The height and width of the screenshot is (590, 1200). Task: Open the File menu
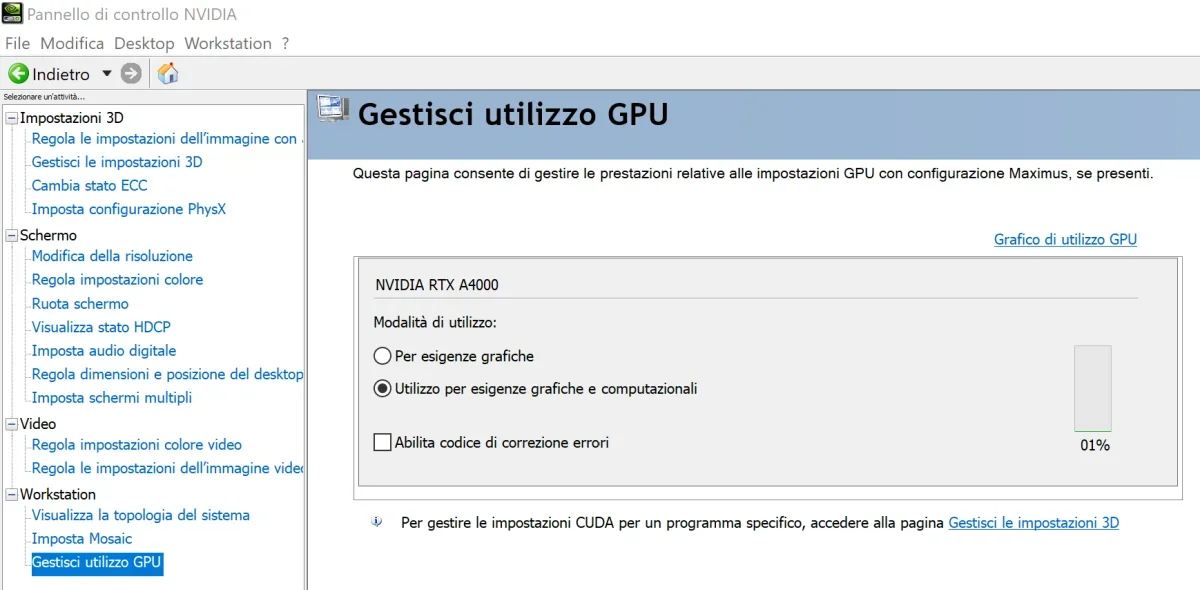point(19,43)
